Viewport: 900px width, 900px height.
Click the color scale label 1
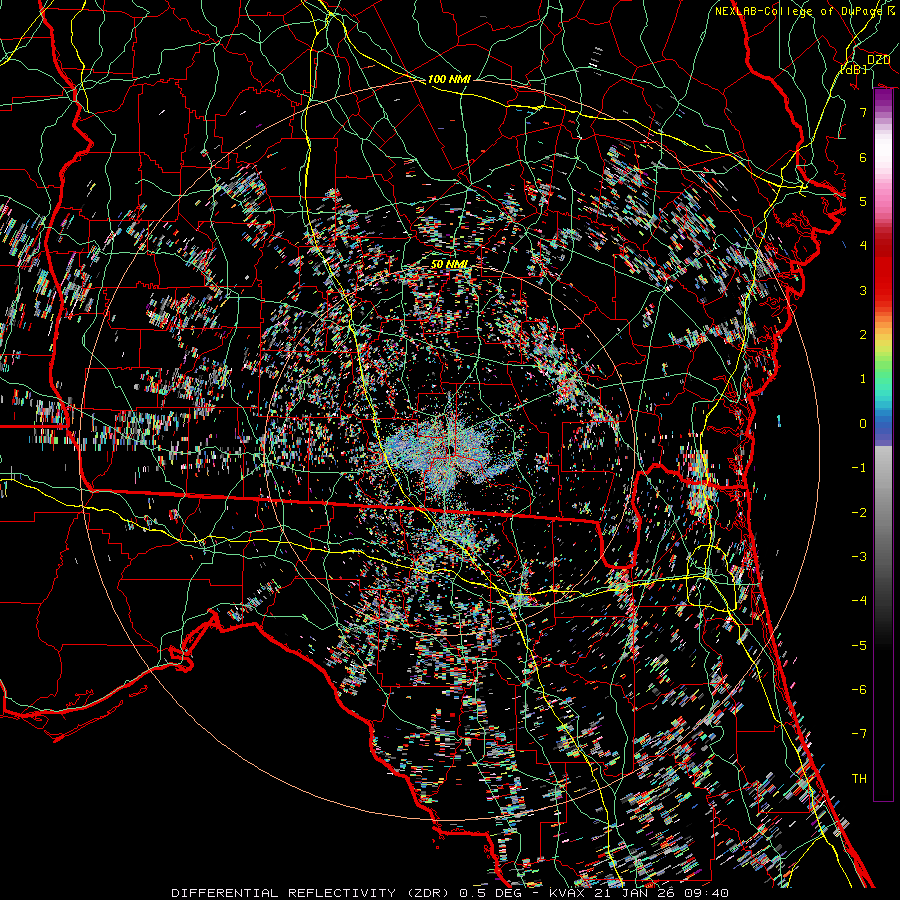863,379
